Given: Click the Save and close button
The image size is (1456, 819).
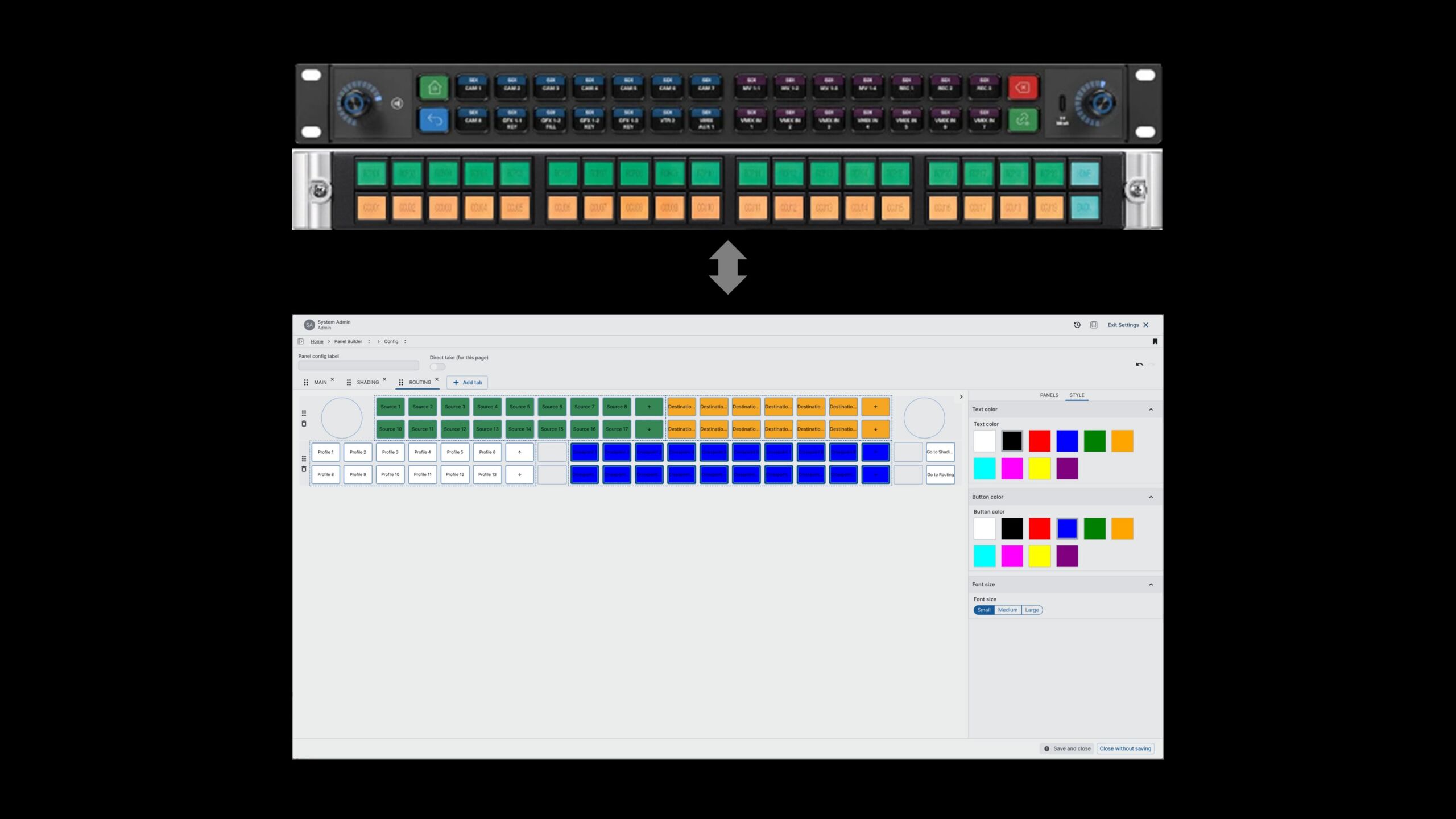Looking at the screenshot, I should [x=1068, y=748].
